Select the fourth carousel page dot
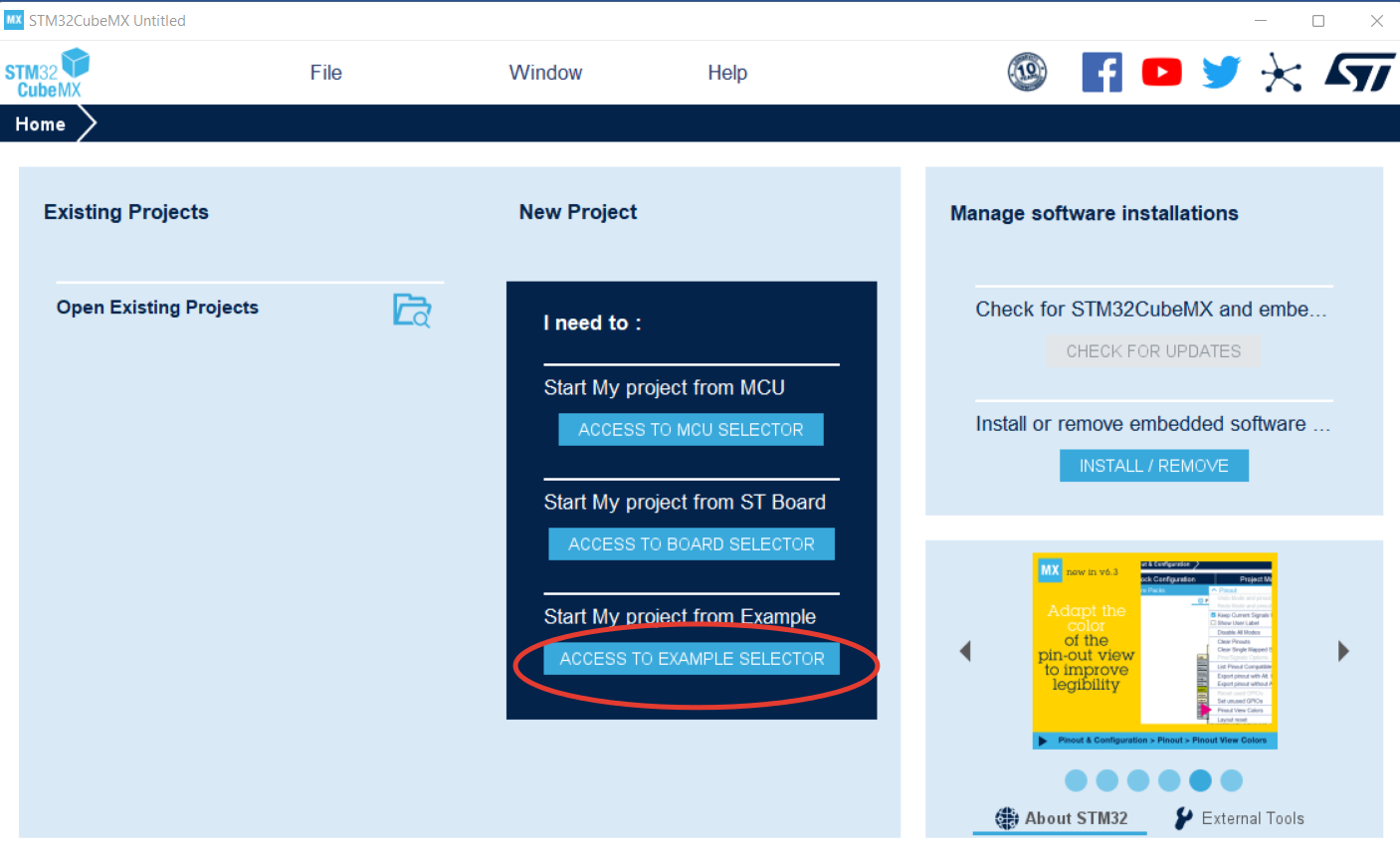 [1169, 780]
